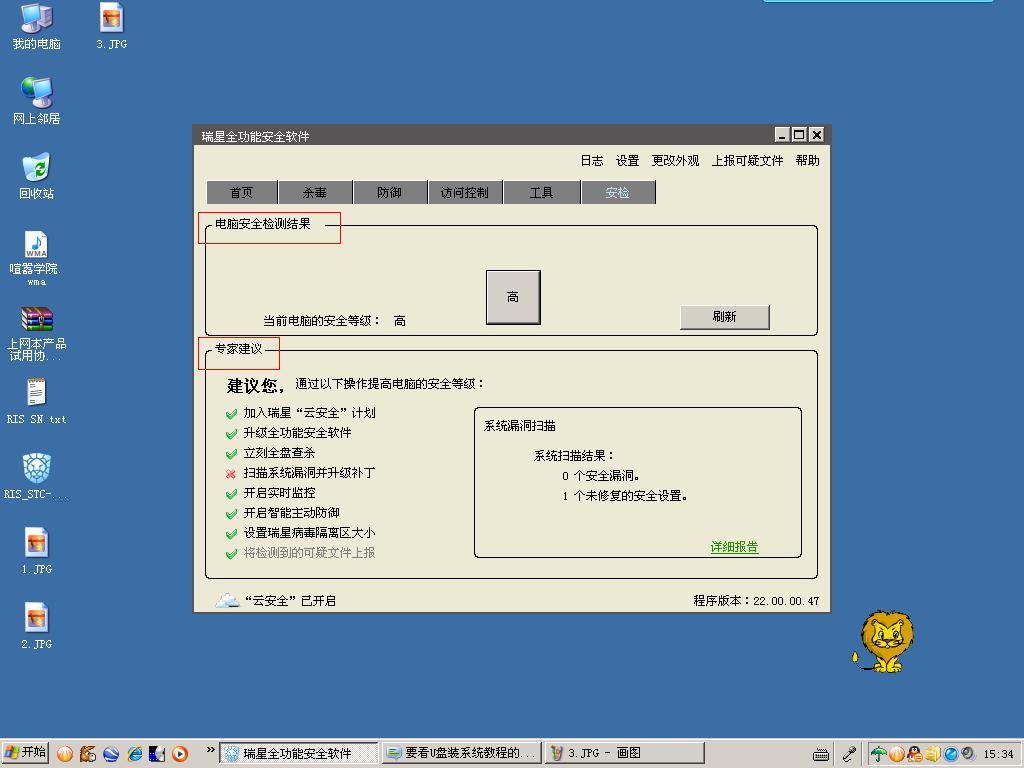
Task: Open the 日志 menu
Action: (x=592, y=161)
